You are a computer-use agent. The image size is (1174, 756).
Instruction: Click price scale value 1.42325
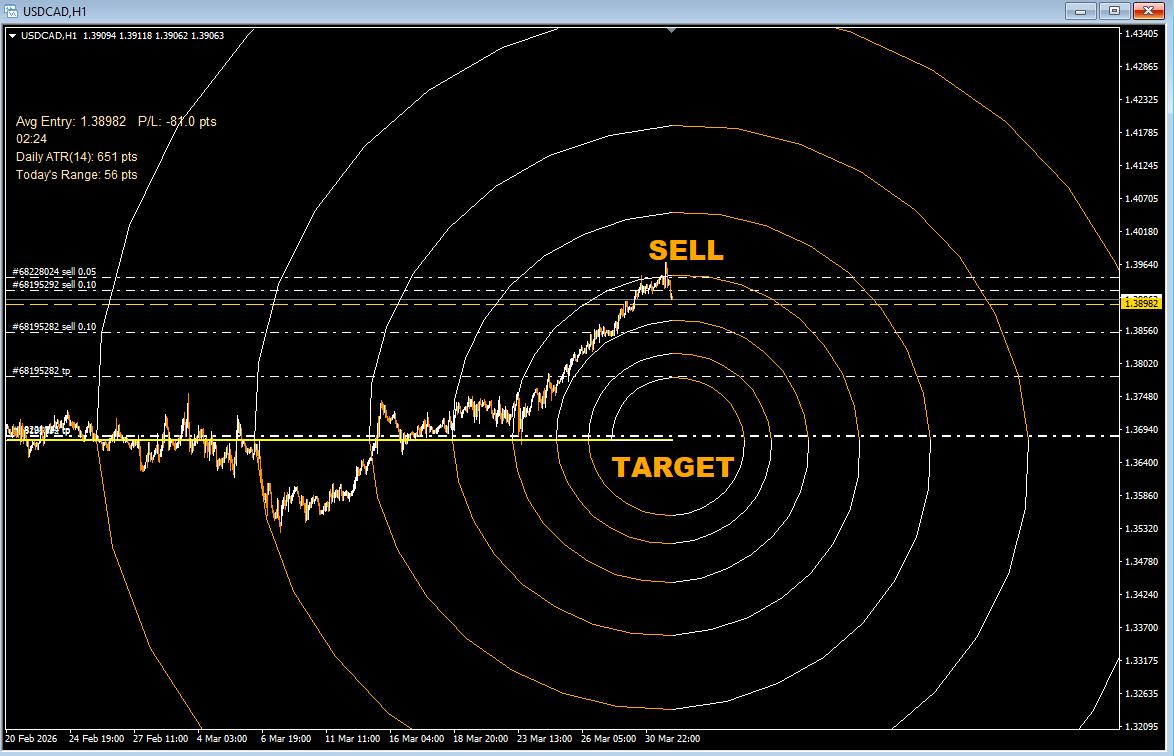(1142, 100)
